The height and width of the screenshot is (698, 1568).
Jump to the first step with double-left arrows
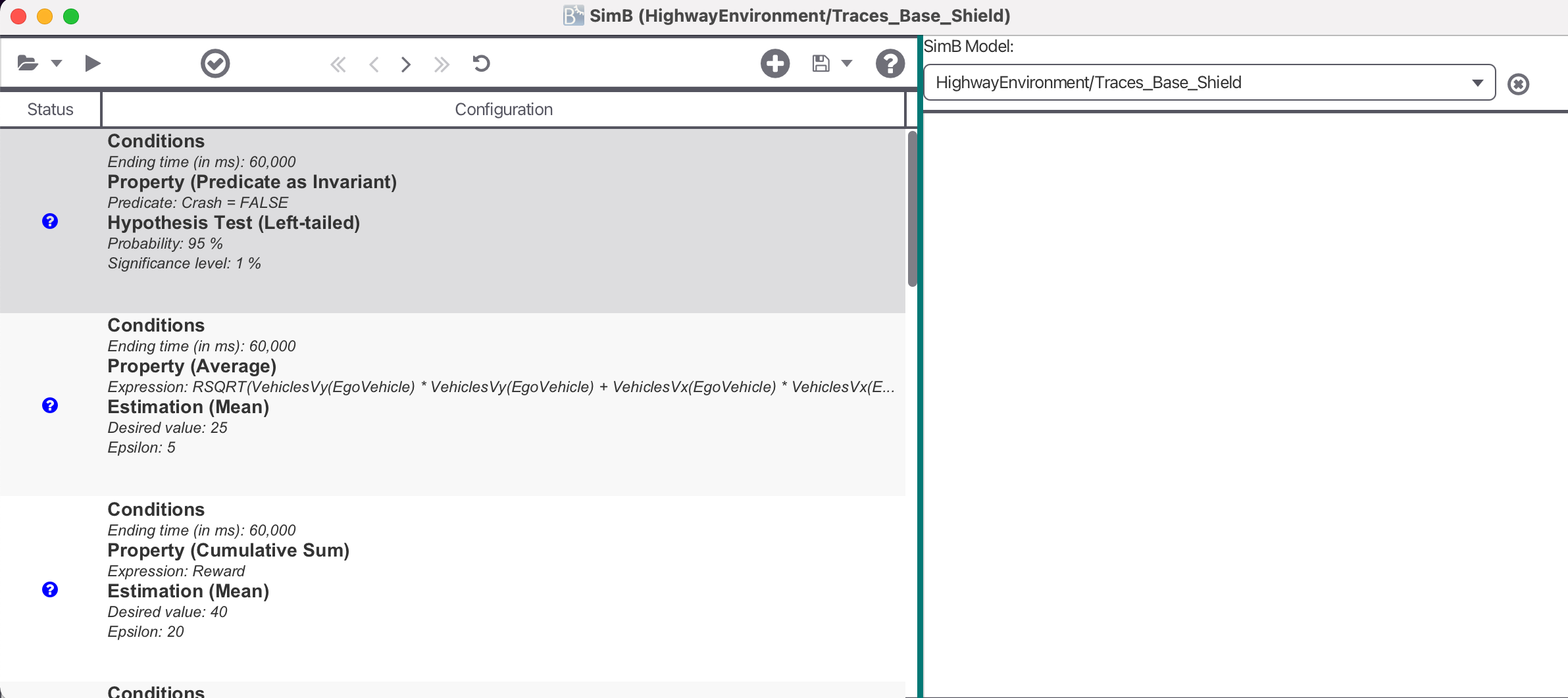pos(338,64)
